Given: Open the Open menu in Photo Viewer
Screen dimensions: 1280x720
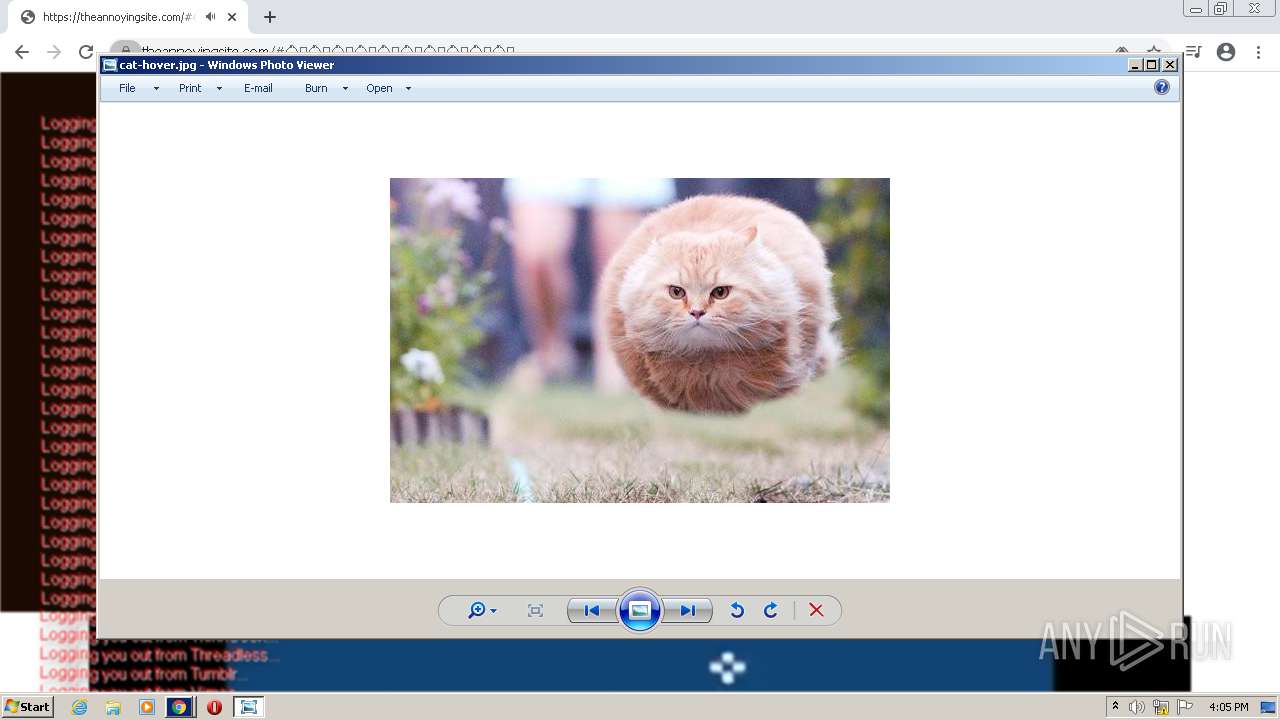Looking at the screenshot, I should tap(379, 88).
